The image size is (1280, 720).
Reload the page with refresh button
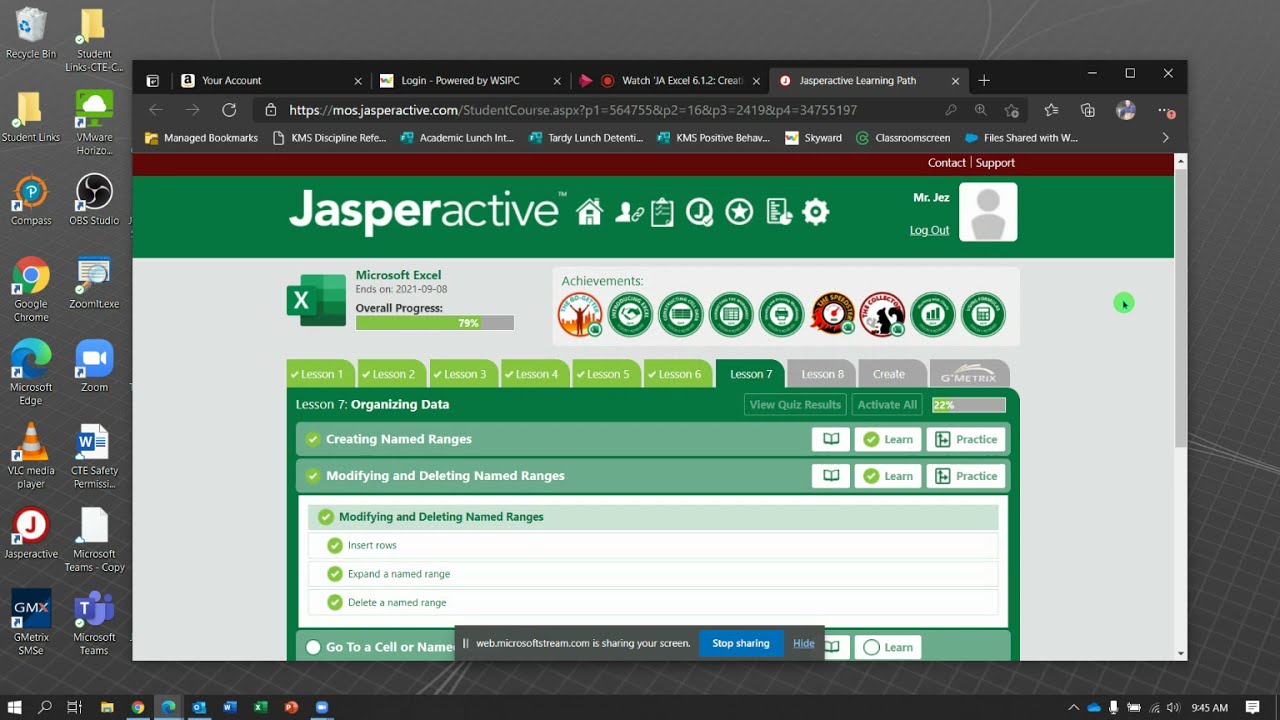(x=229, y=110)
